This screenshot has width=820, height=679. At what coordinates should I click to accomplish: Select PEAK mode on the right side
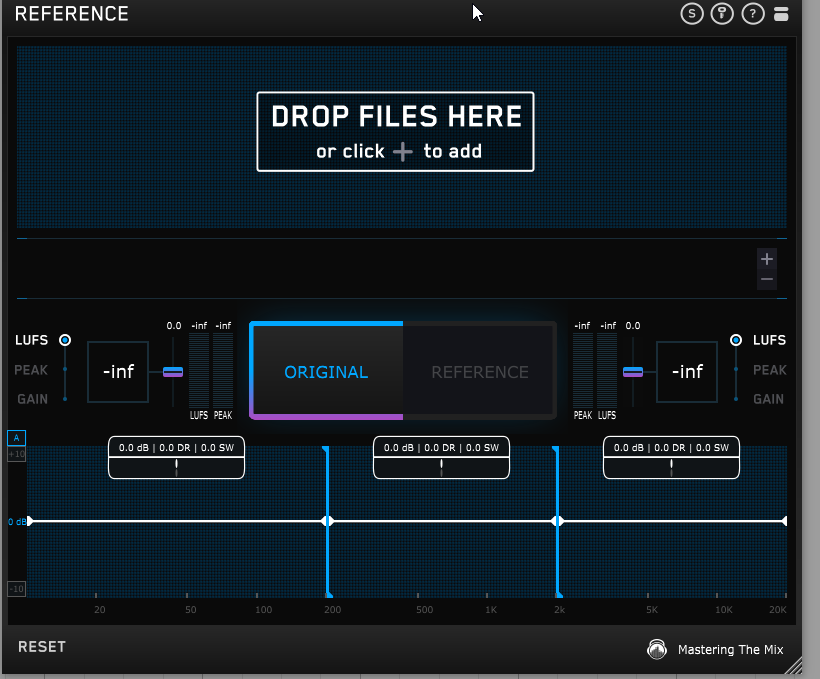(769, 370)
